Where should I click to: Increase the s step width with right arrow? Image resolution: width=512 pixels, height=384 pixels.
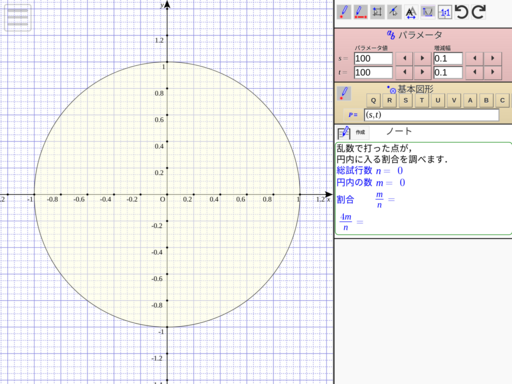[x=493, y=58]
